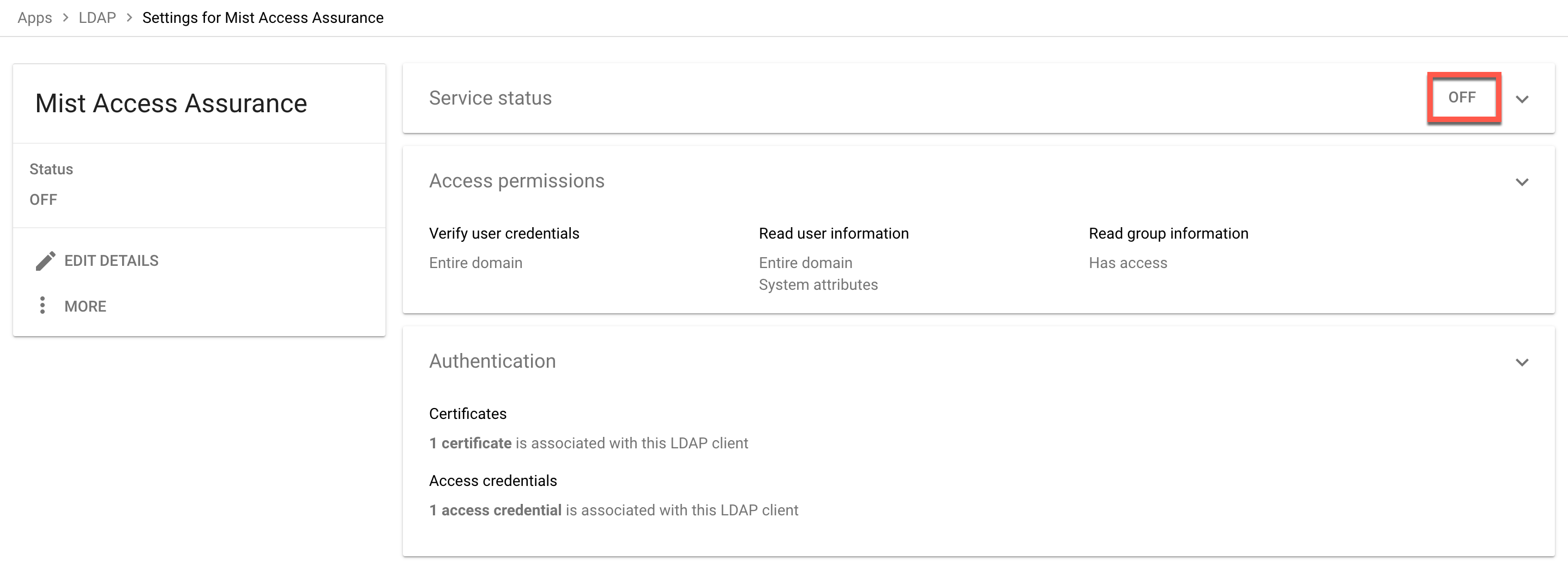The height and width of the screenshot is (572, 1568).
Task: Click the 1 access credential text
Action: click(495, 510)
